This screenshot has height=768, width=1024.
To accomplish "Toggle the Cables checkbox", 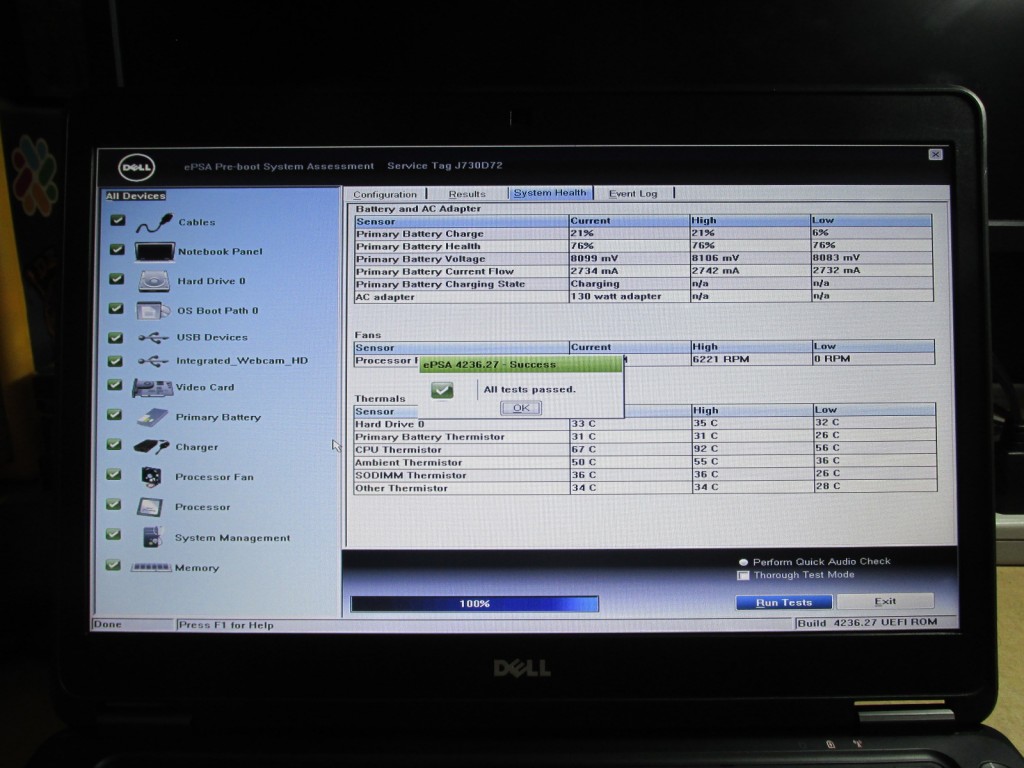I will click(x=118, y=220).
